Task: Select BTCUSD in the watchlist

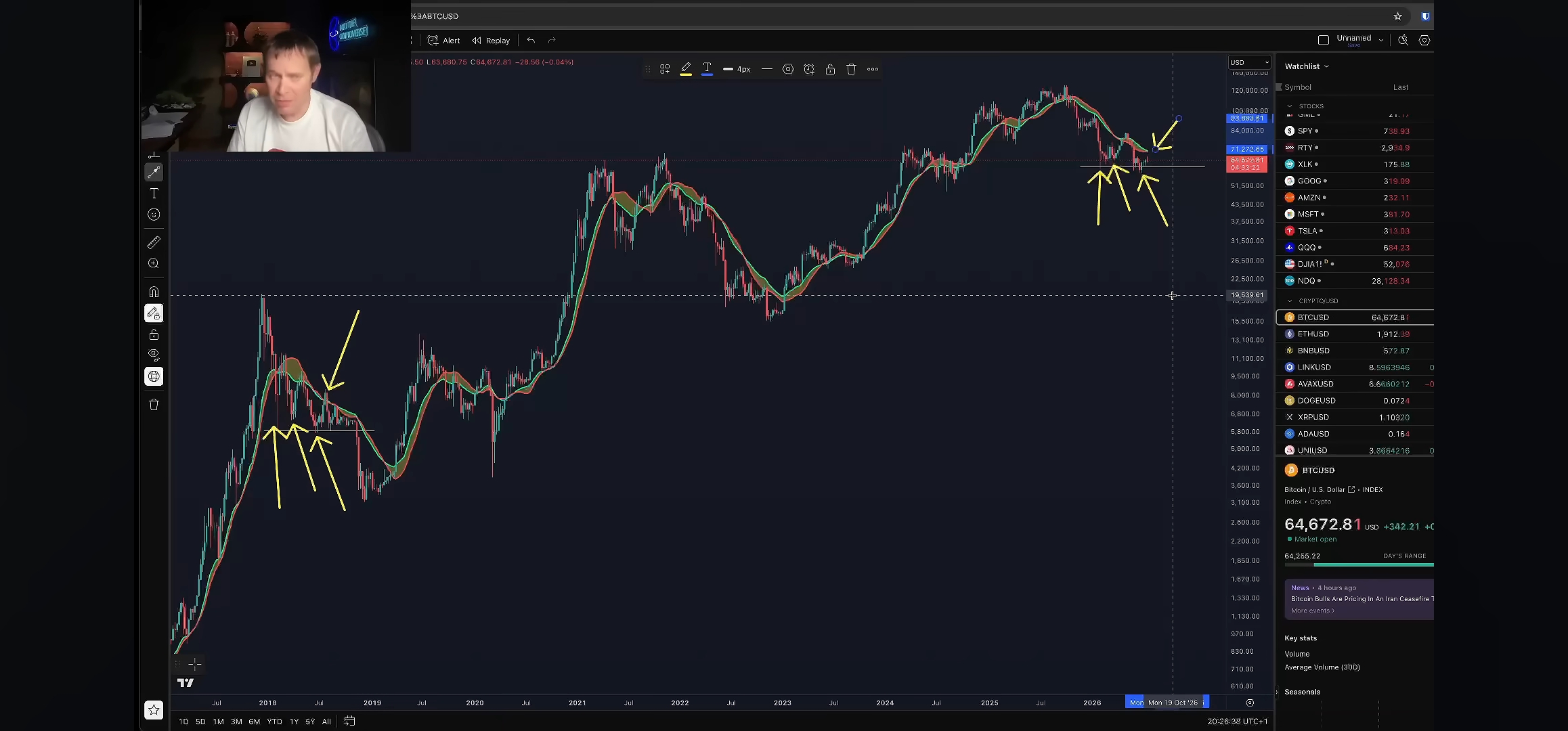Action: click(x=1355, y=317)
